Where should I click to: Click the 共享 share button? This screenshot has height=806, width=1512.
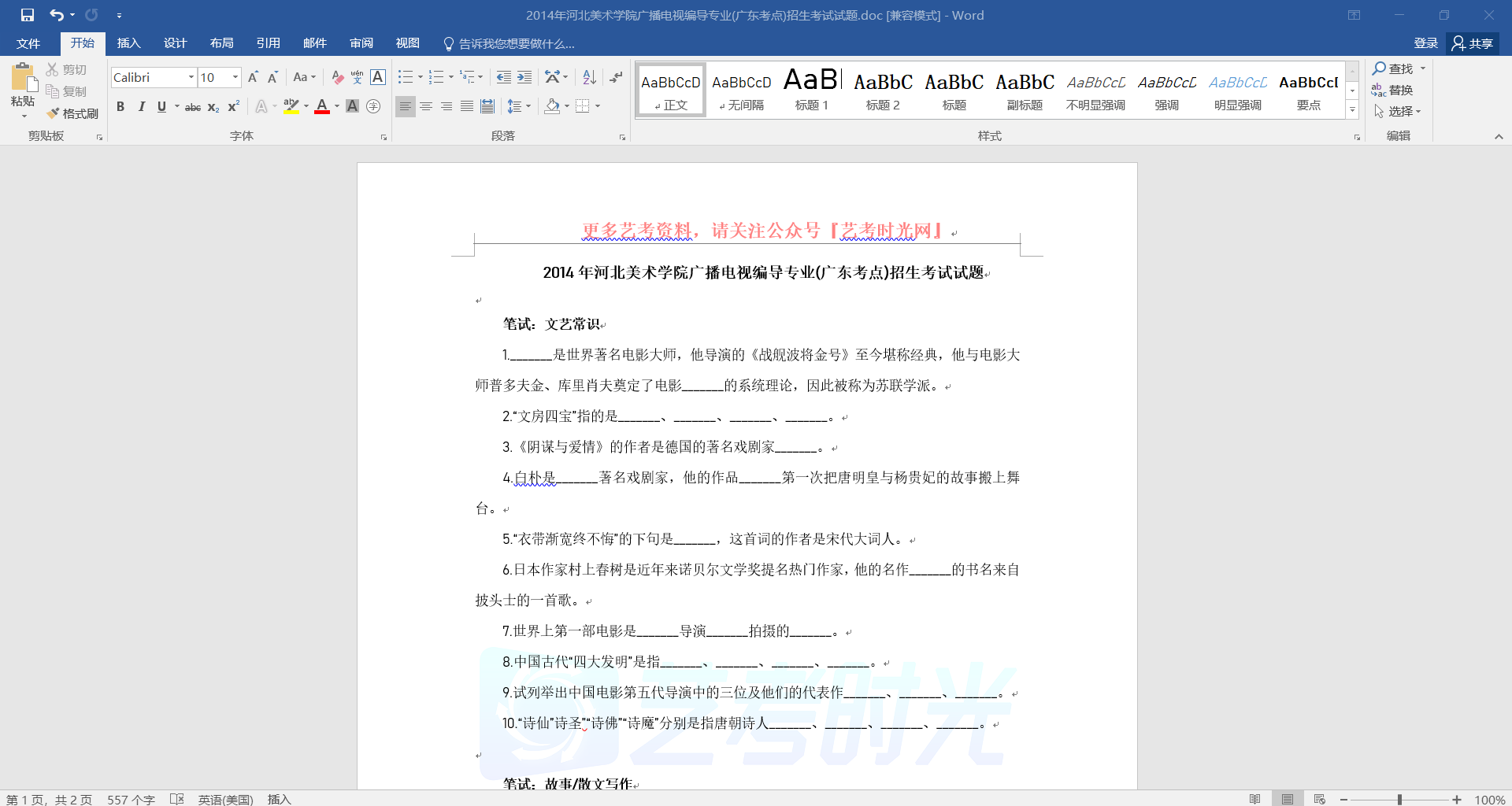1473,43
